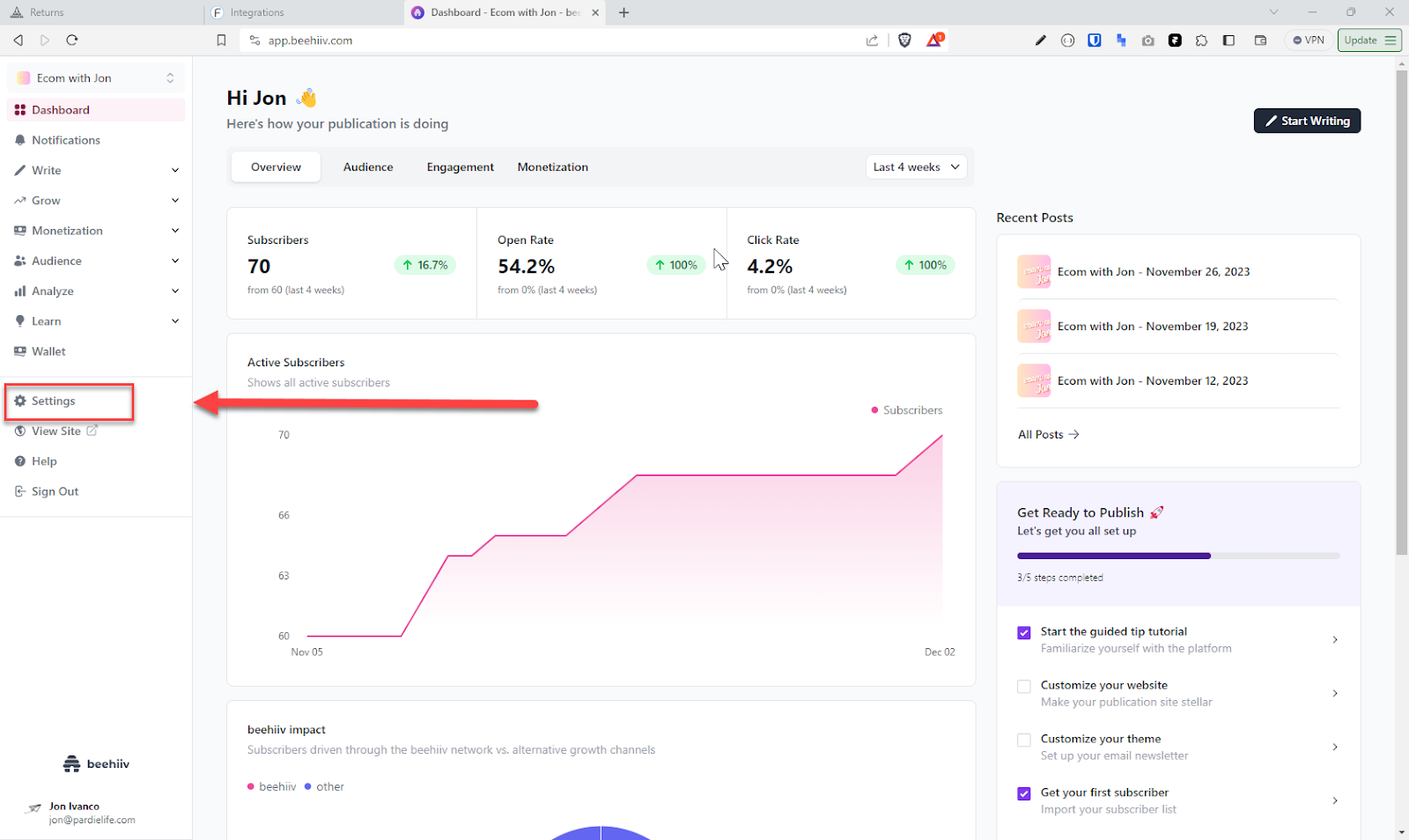Image resolution: width=1409 pixels, height=840 pixels.
Task: Click the Start Writing button
Action: [x=1307, y=121]
